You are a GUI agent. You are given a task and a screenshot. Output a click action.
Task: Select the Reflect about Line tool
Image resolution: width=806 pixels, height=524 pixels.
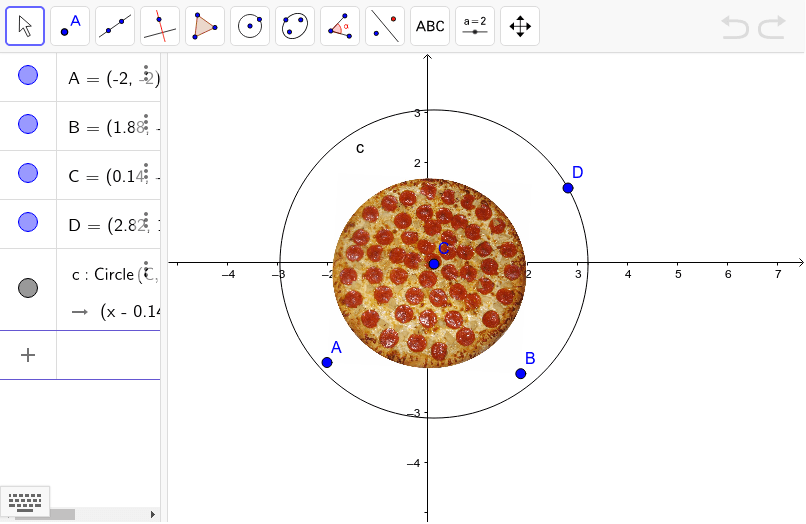pos(385,26)
